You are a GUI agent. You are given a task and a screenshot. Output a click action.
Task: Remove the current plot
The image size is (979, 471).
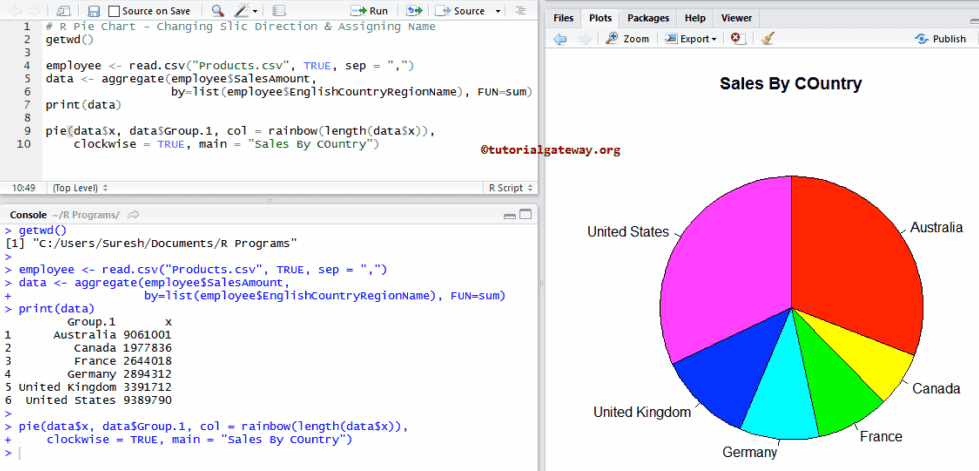click(x=738, y=39)
